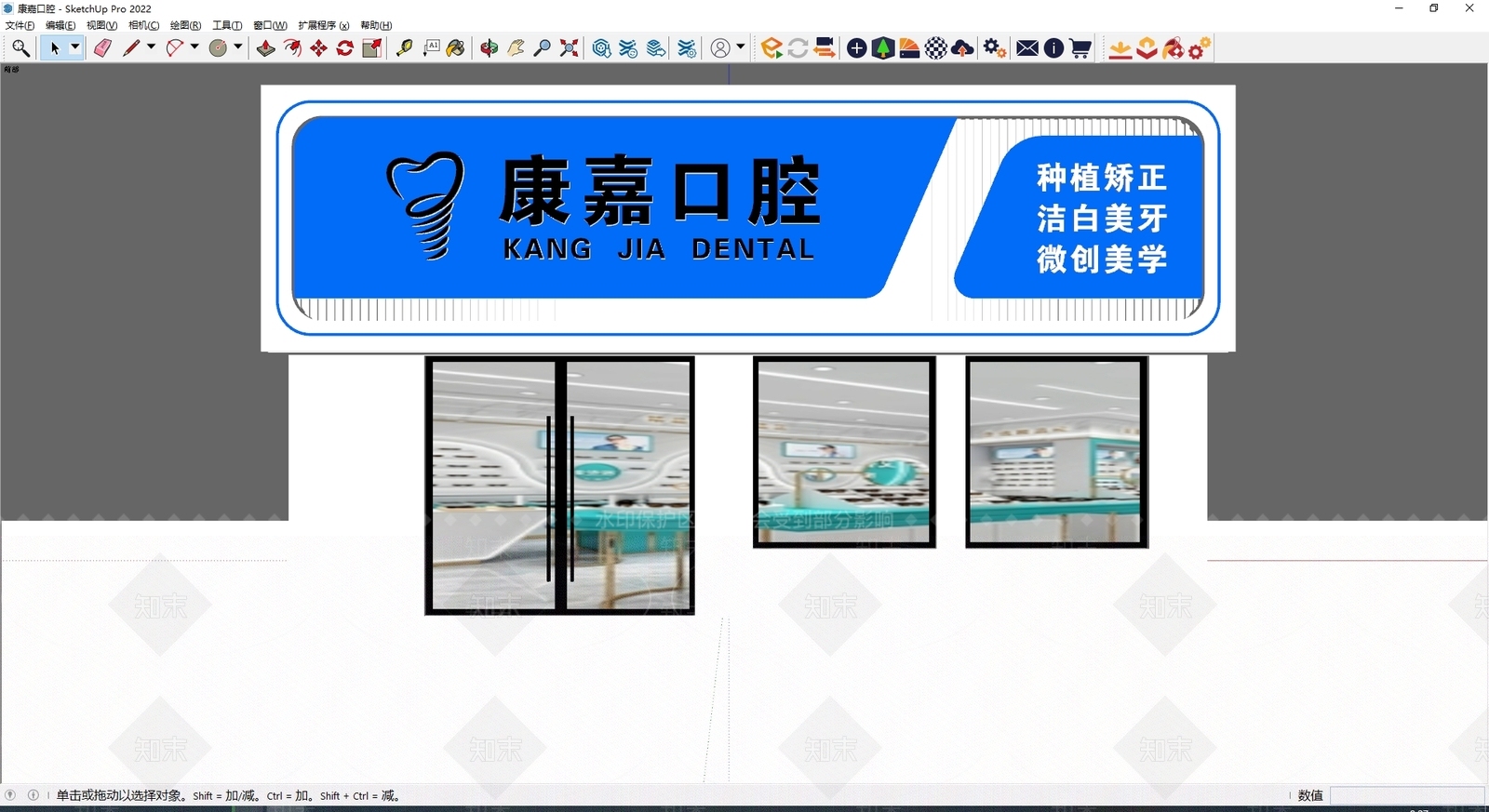Click the yellow download-arrow plugin icon
Image resolution: width=1489 pixels, height=812 pixels.
coord(1120,48)
